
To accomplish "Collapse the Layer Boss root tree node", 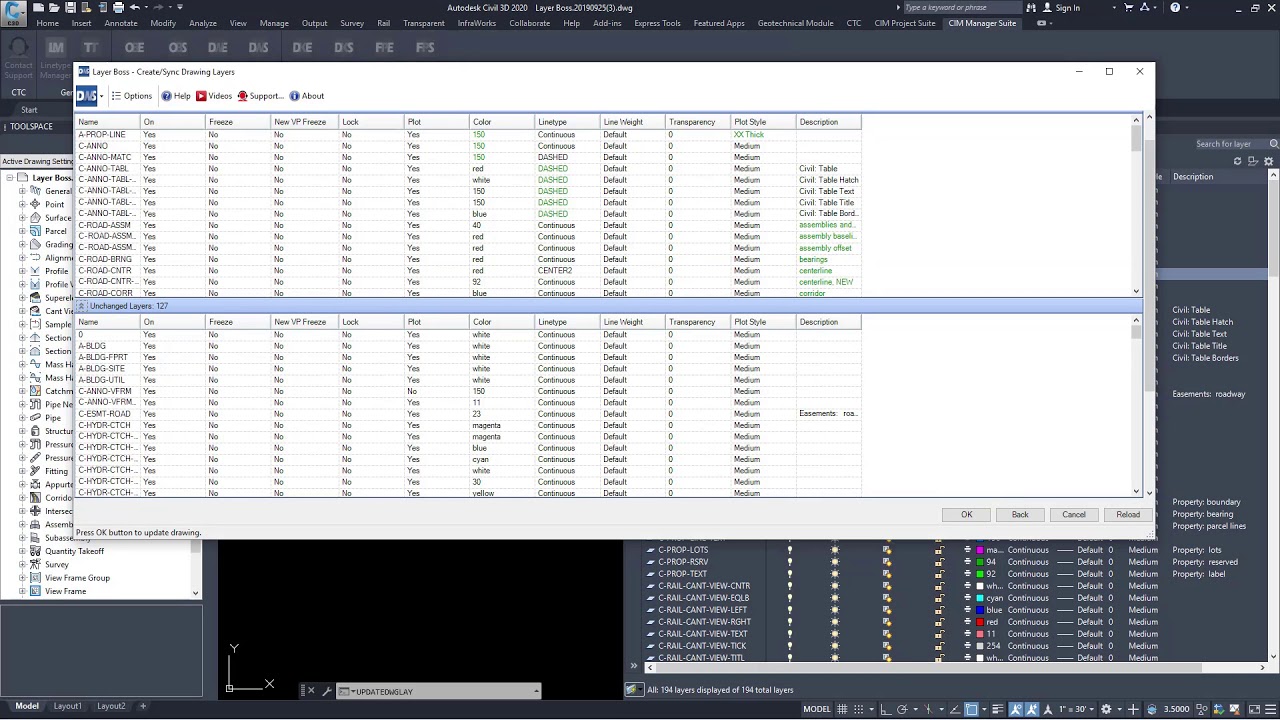I will point(9,178).
